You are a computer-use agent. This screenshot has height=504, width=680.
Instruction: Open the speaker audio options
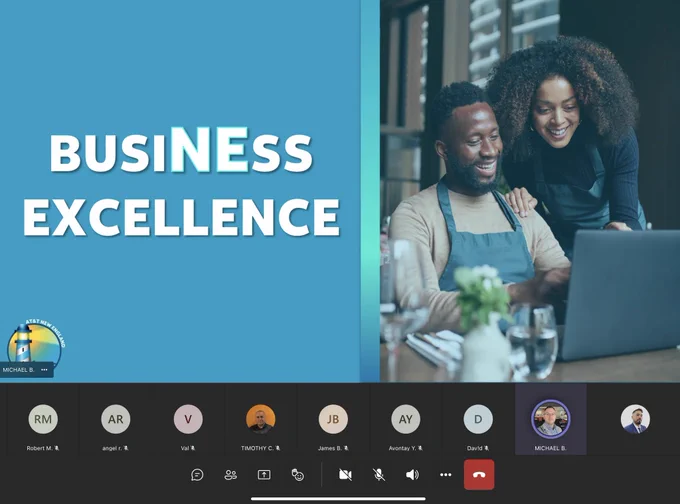pyautogui.click(x=412, y=475)
